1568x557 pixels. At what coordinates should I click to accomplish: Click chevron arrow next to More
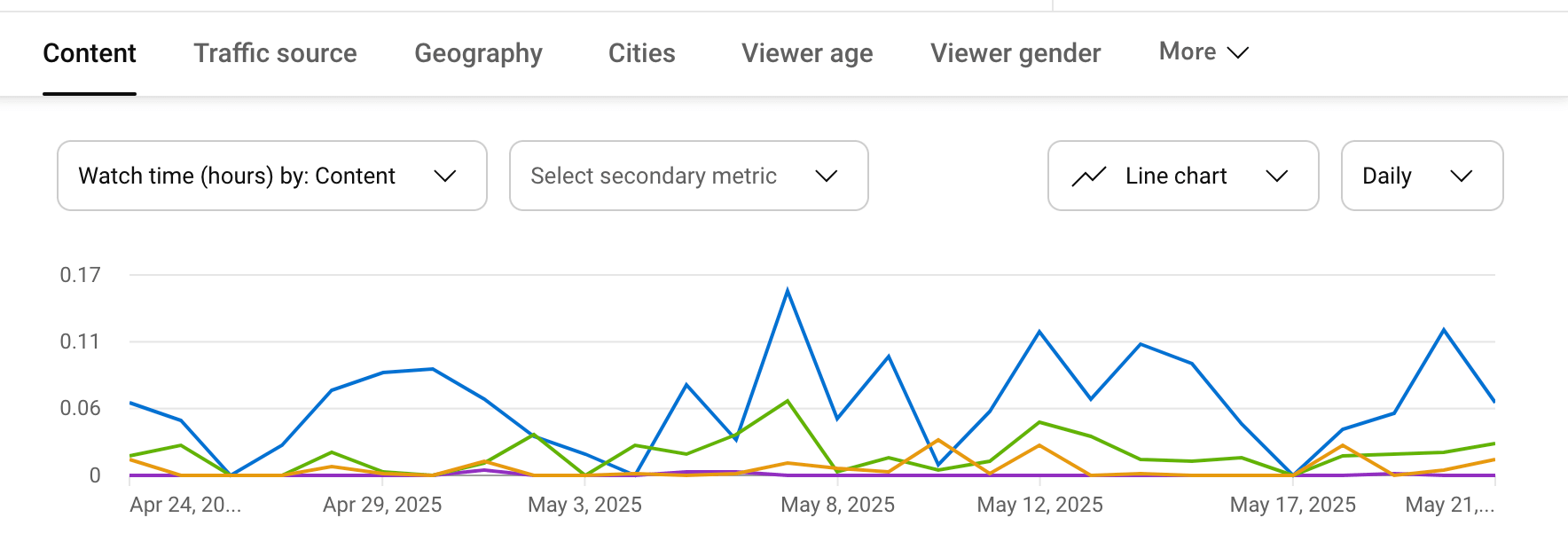pos(1238,52)
